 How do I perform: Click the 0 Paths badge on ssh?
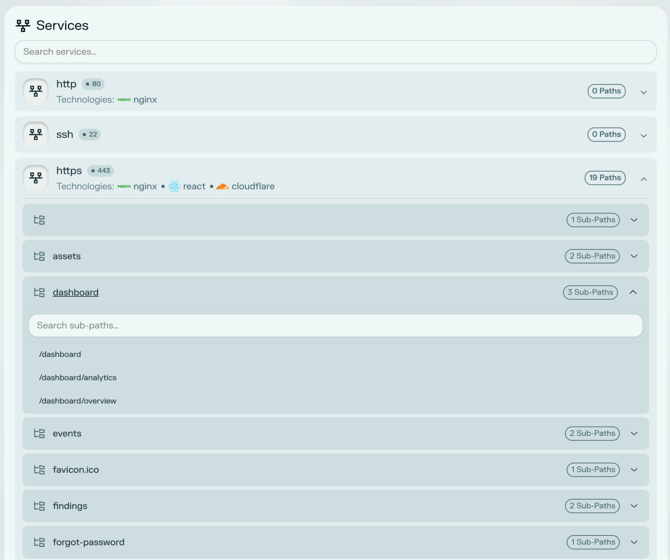click(x=606, y=135)
